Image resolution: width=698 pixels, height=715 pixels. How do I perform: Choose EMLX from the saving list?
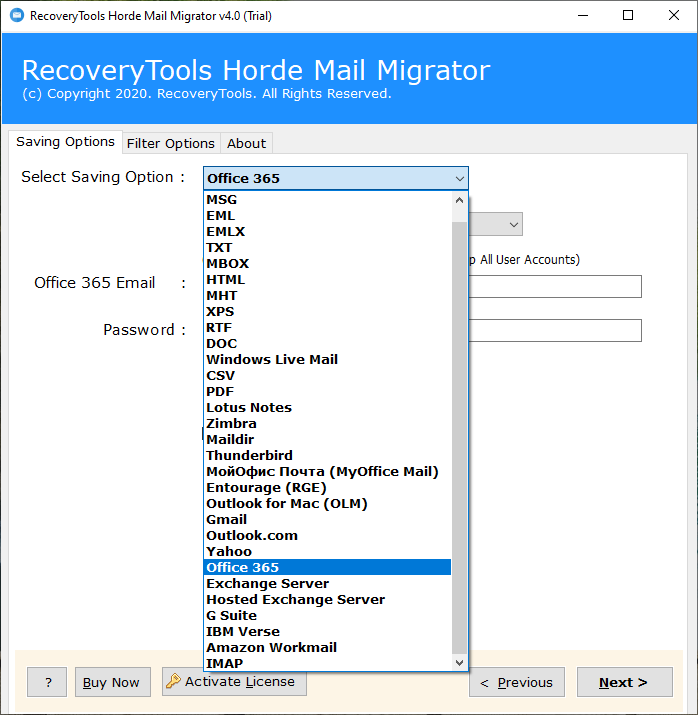pyautogui.click(x=327, y=232)
